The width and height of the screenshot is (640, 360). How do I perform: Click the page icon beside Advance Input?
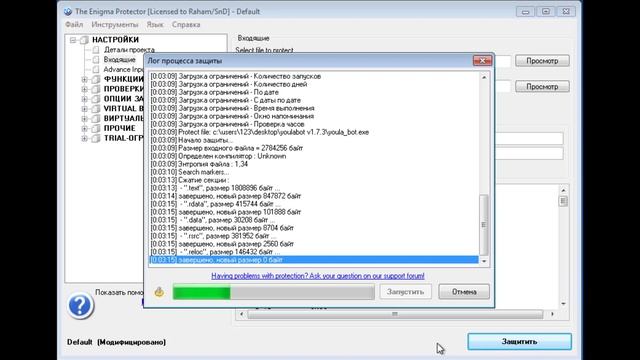point(96,69)
